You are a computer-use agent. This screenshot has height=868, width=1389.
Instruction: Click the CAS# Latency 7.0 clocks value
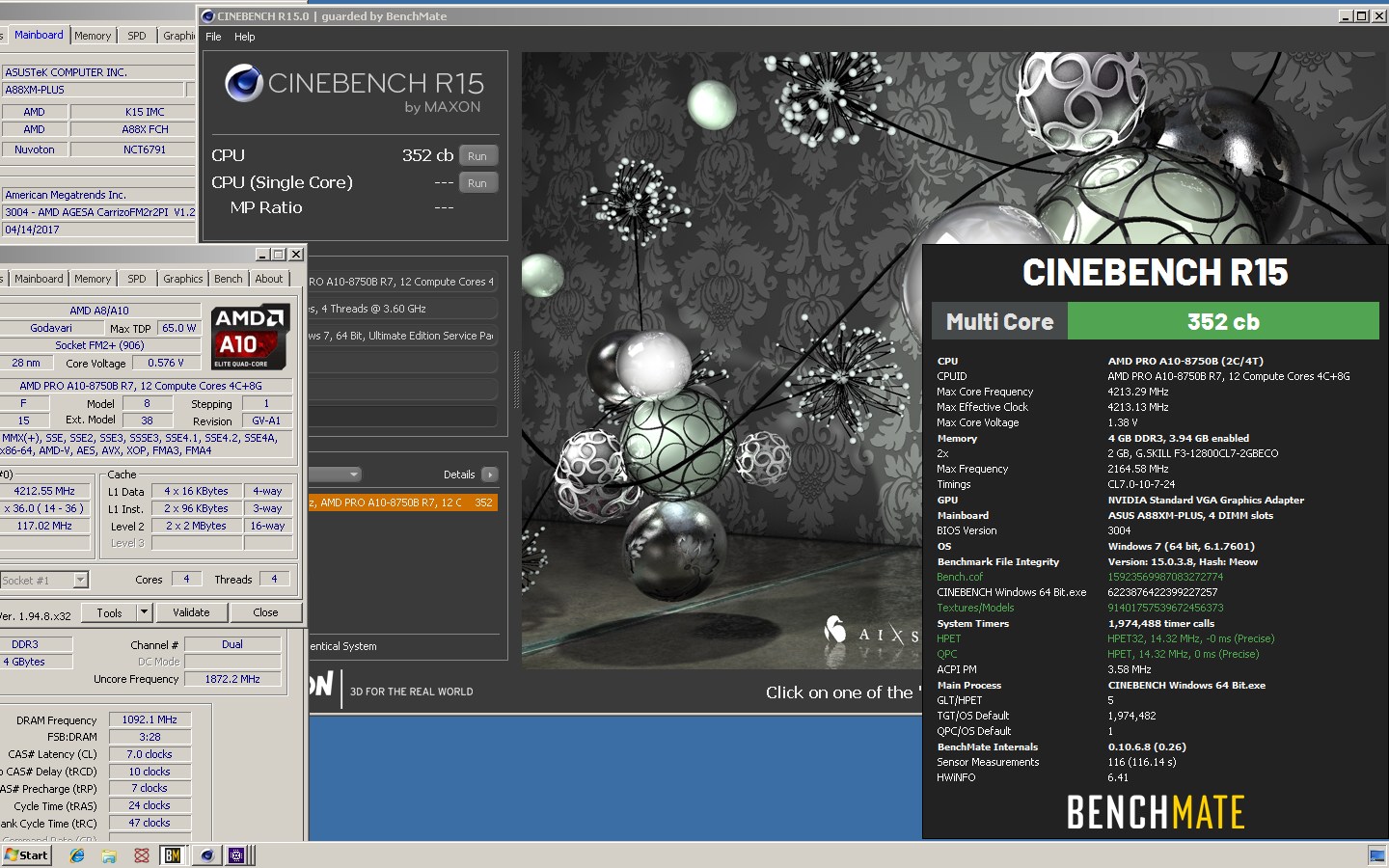point(150,754)
